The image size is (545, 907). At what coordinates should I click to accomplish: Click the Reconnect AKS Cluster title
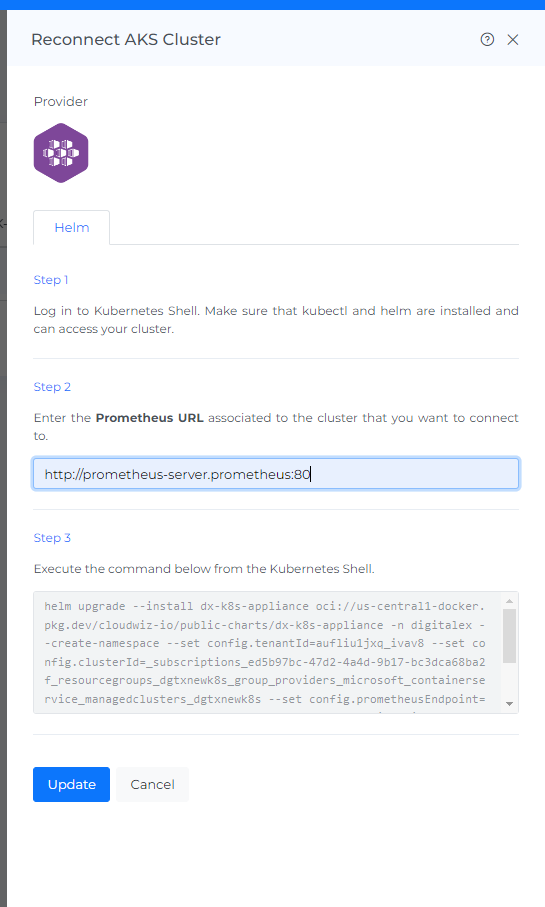point(126,39)
